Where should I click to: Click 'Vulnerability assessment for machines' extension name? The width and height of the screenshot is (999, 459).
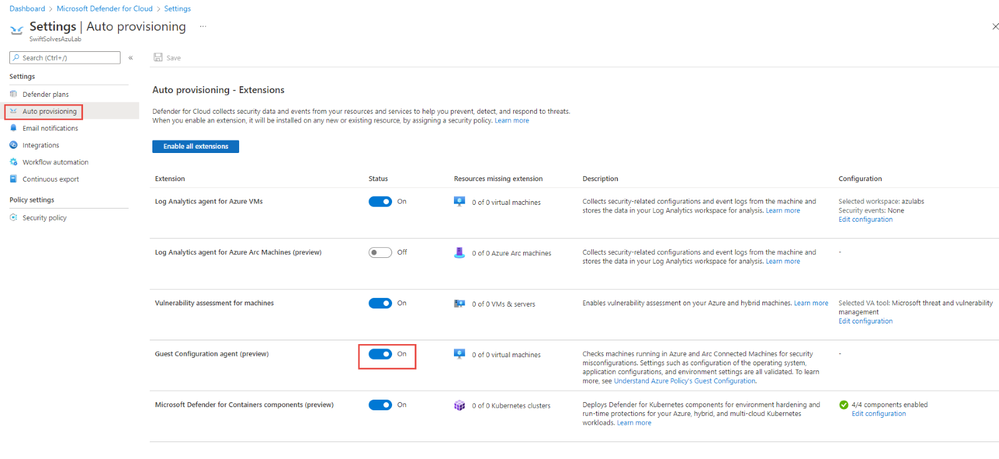click(x=214, y=303)
